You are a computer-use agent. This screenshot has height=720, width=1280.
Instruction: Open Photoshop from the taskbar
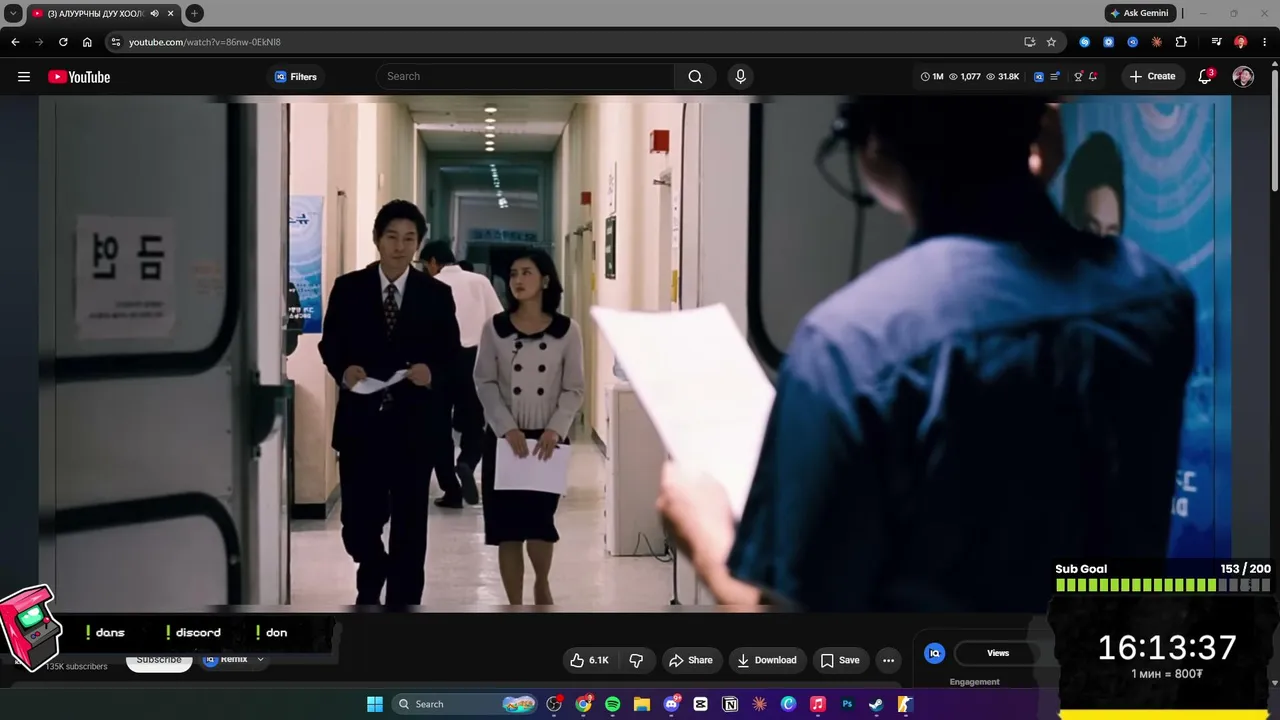click(847, 704)
